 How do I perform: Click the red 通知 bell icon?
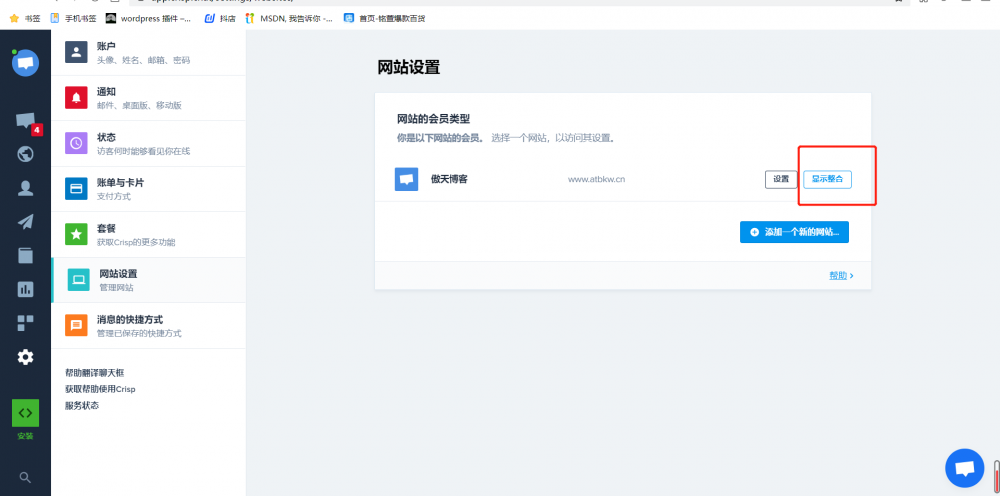(x=76, y=98)
